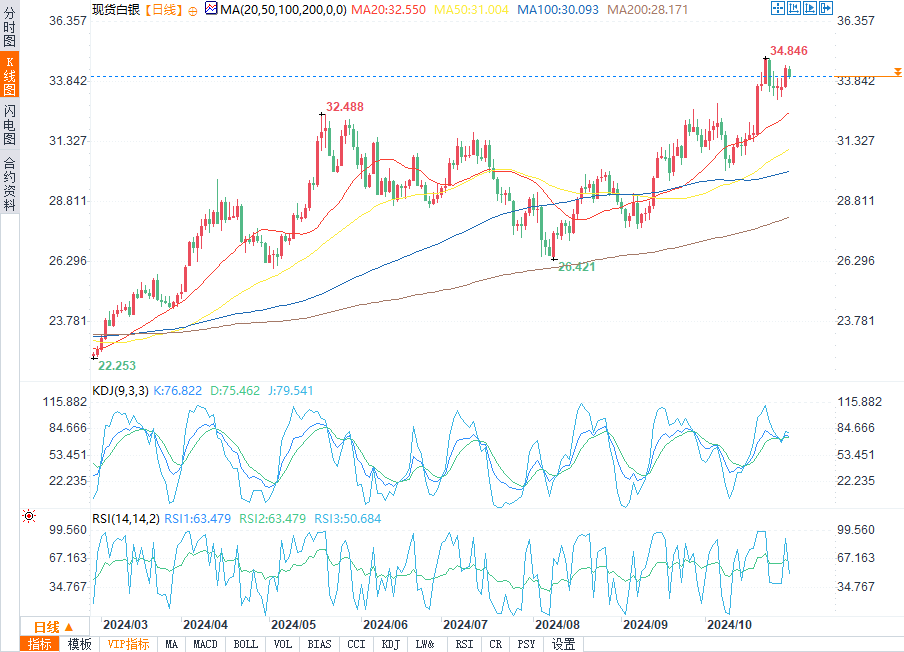
Task: Click the small chart icon before MA(20,50,100,200,0,0)
Action: click(x=210, y=8)
